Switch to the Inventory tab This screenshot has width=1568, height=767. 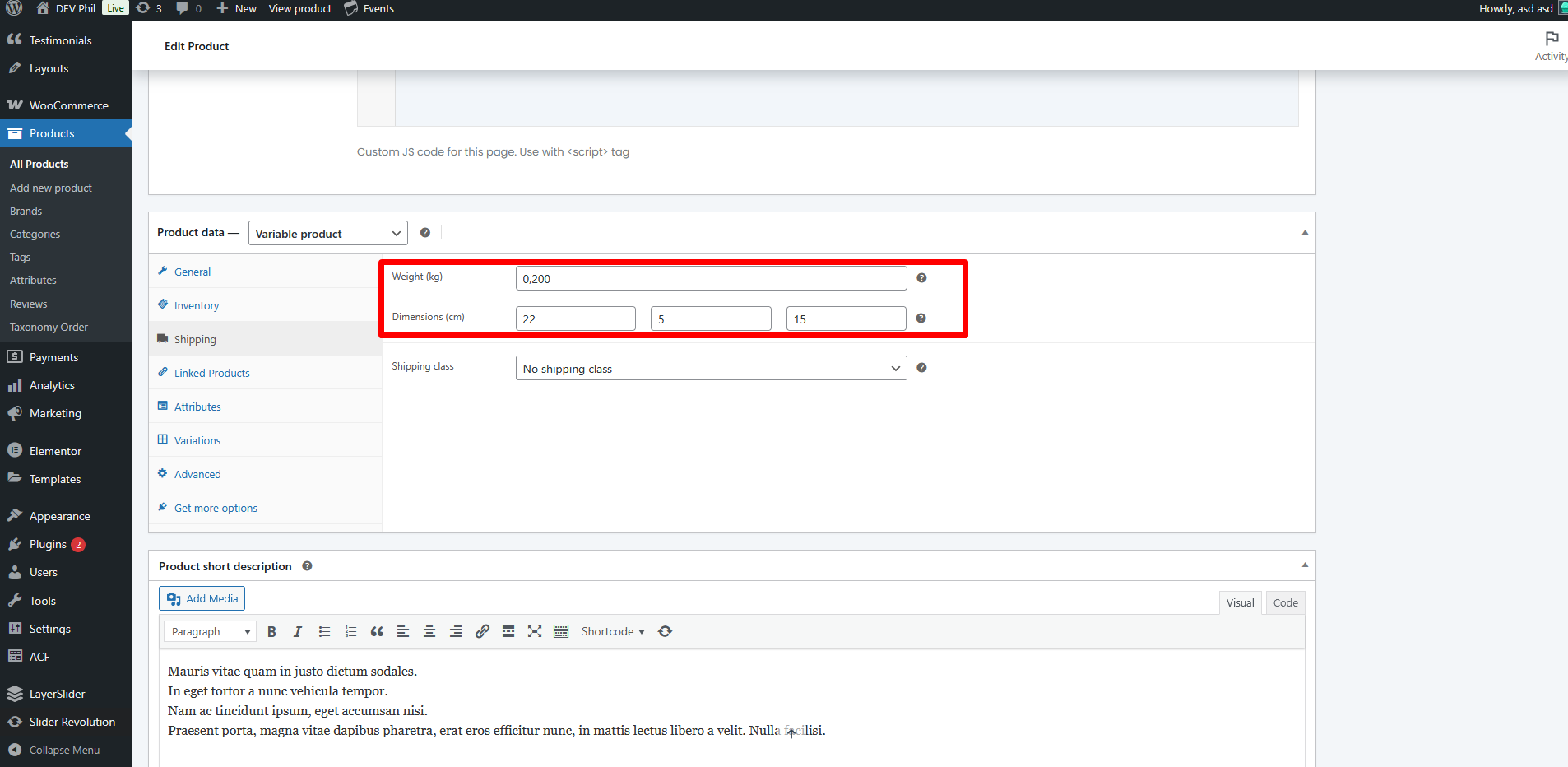(197, 306)
